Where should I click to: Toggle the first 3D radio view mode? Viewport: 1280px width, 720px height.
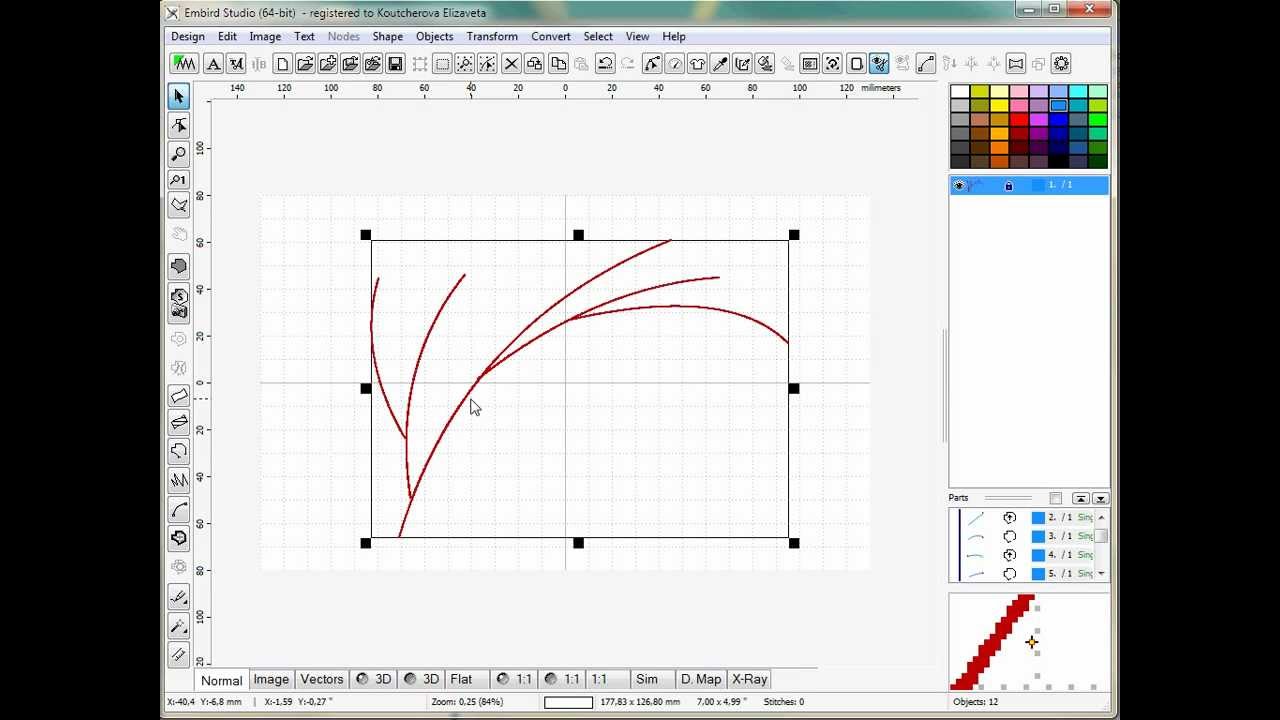[373, 680]
